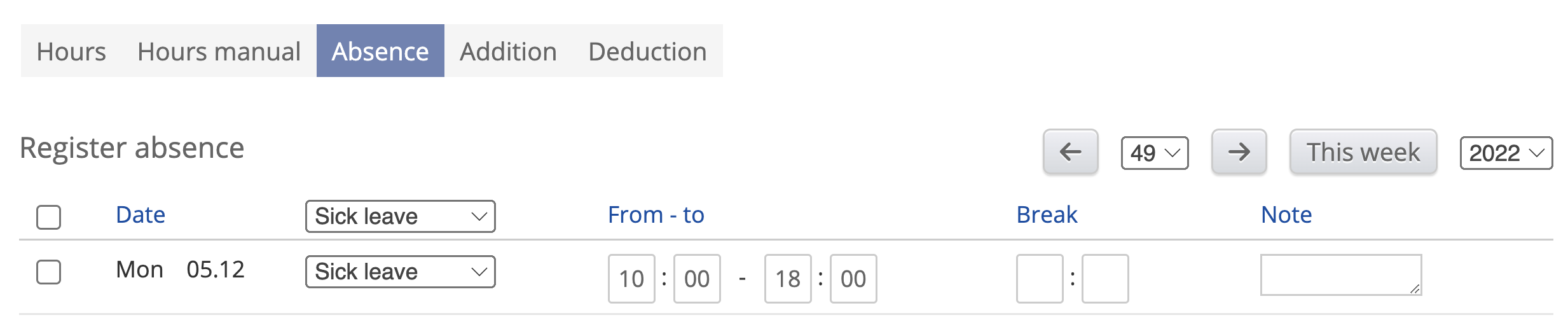Click the Date column header link
This screenshot has height=322, width=1568.
(x=141, y=215)
